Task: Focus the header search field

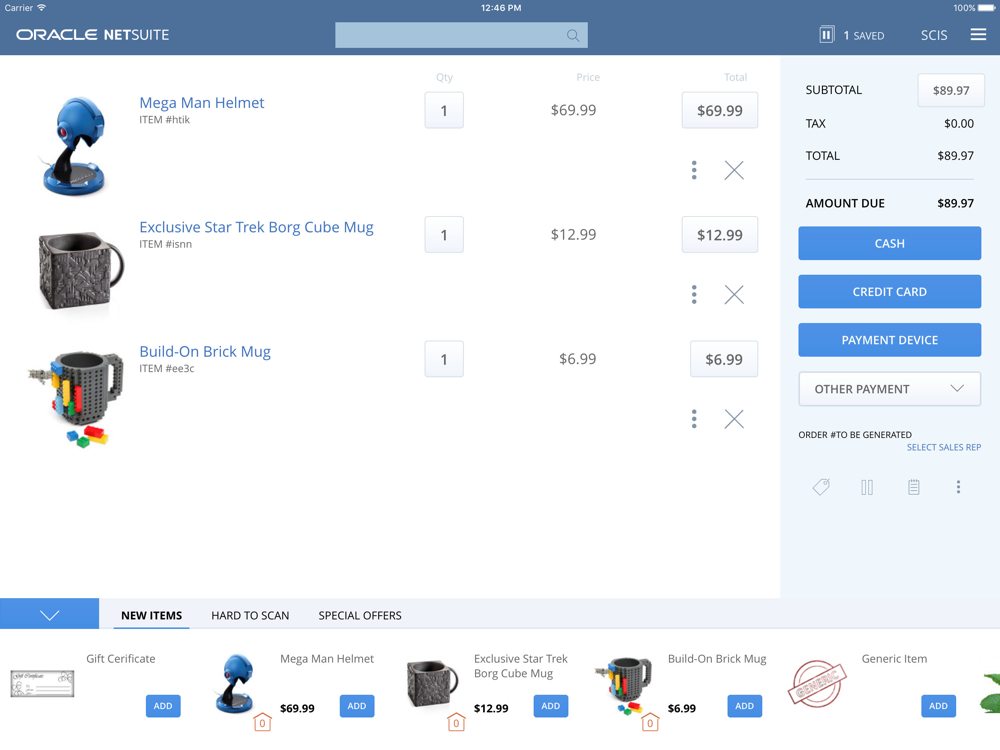Action: 461,35
